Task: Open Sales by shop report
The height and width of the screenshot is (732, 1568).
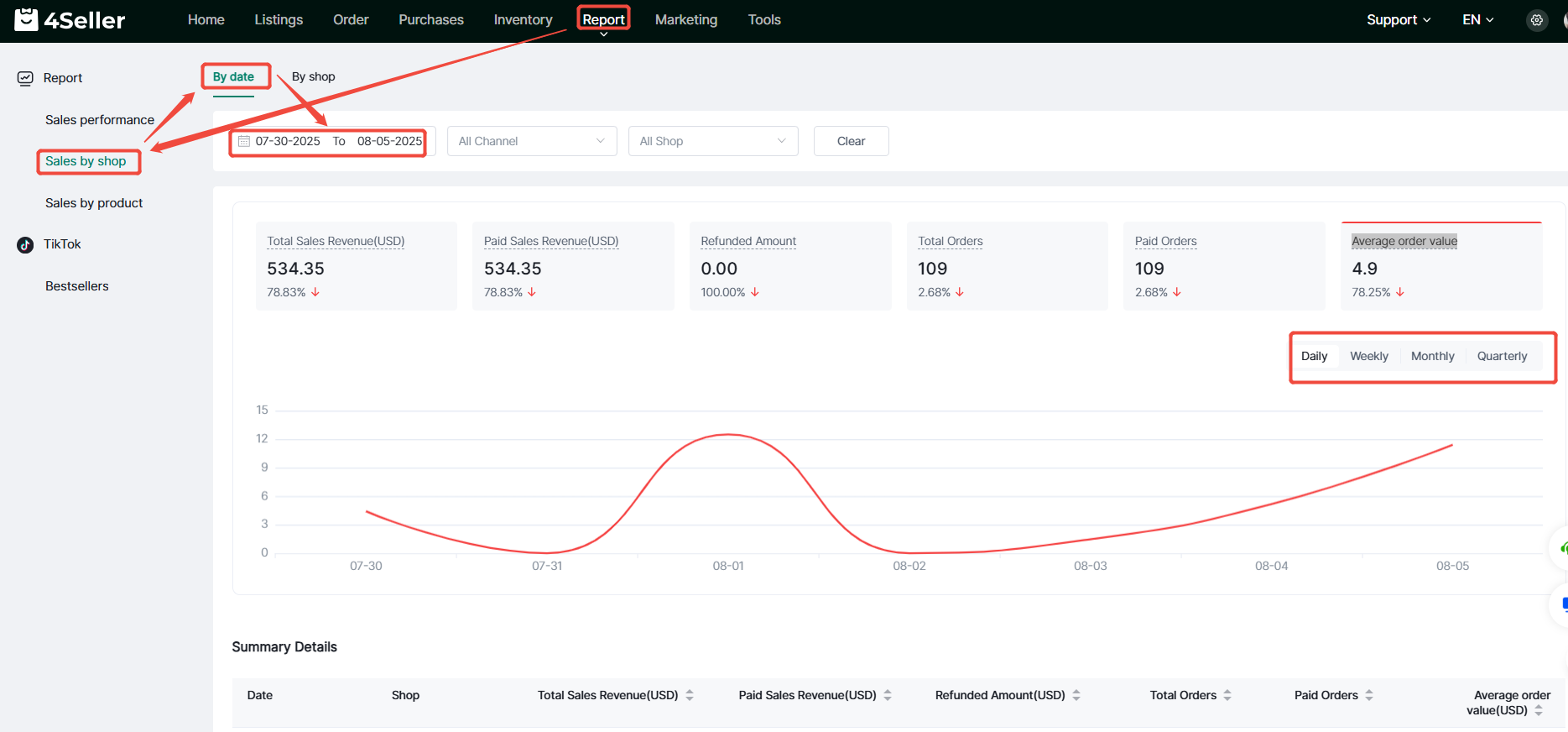Action: (x=86, y=161)
